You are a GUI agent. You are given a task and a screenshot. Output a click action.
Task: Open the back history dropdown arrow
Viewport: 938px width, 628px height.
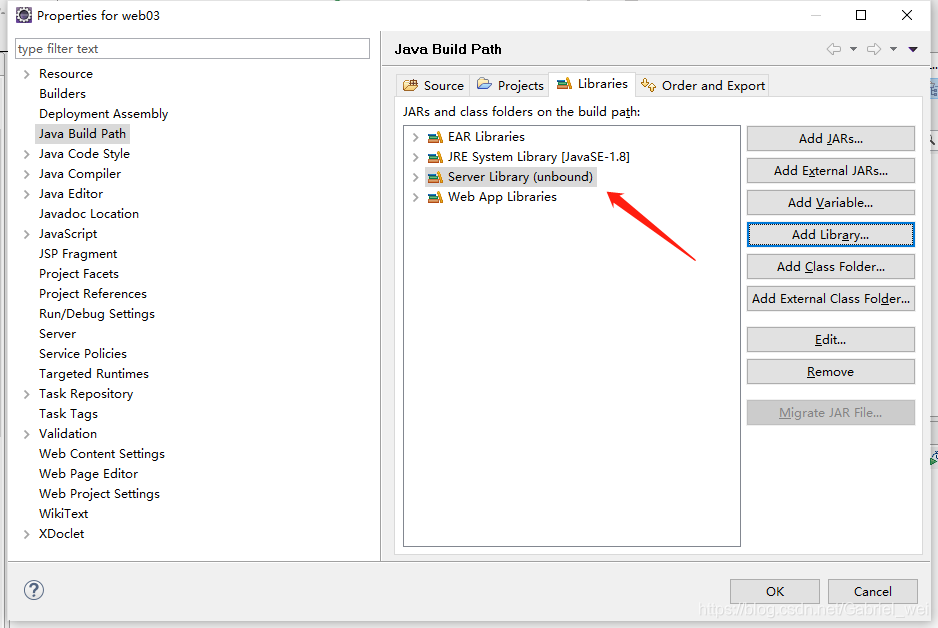[x=854, y=49]
